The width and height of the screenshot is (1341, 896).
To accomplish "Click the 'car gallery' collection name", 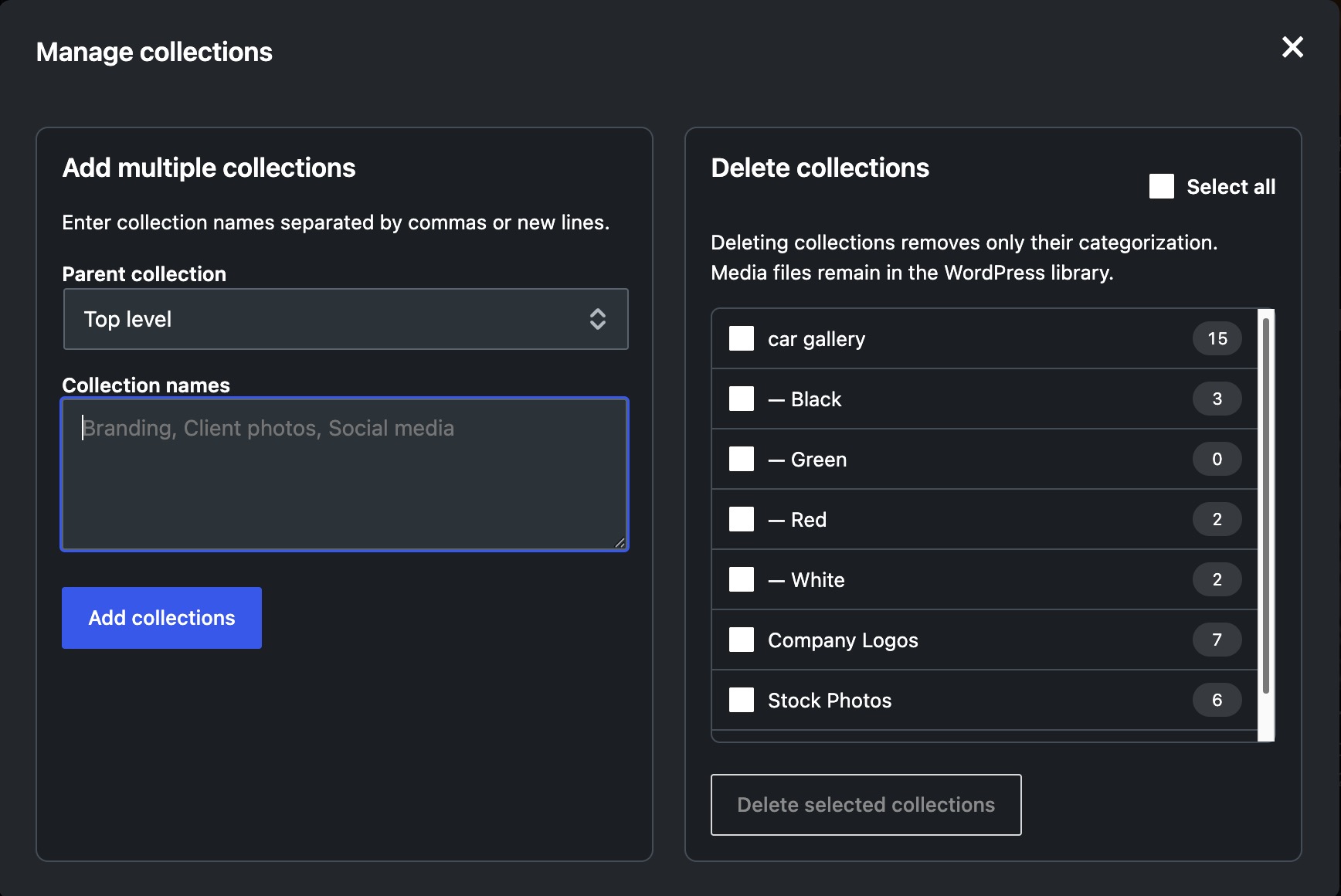I will 816,339.
